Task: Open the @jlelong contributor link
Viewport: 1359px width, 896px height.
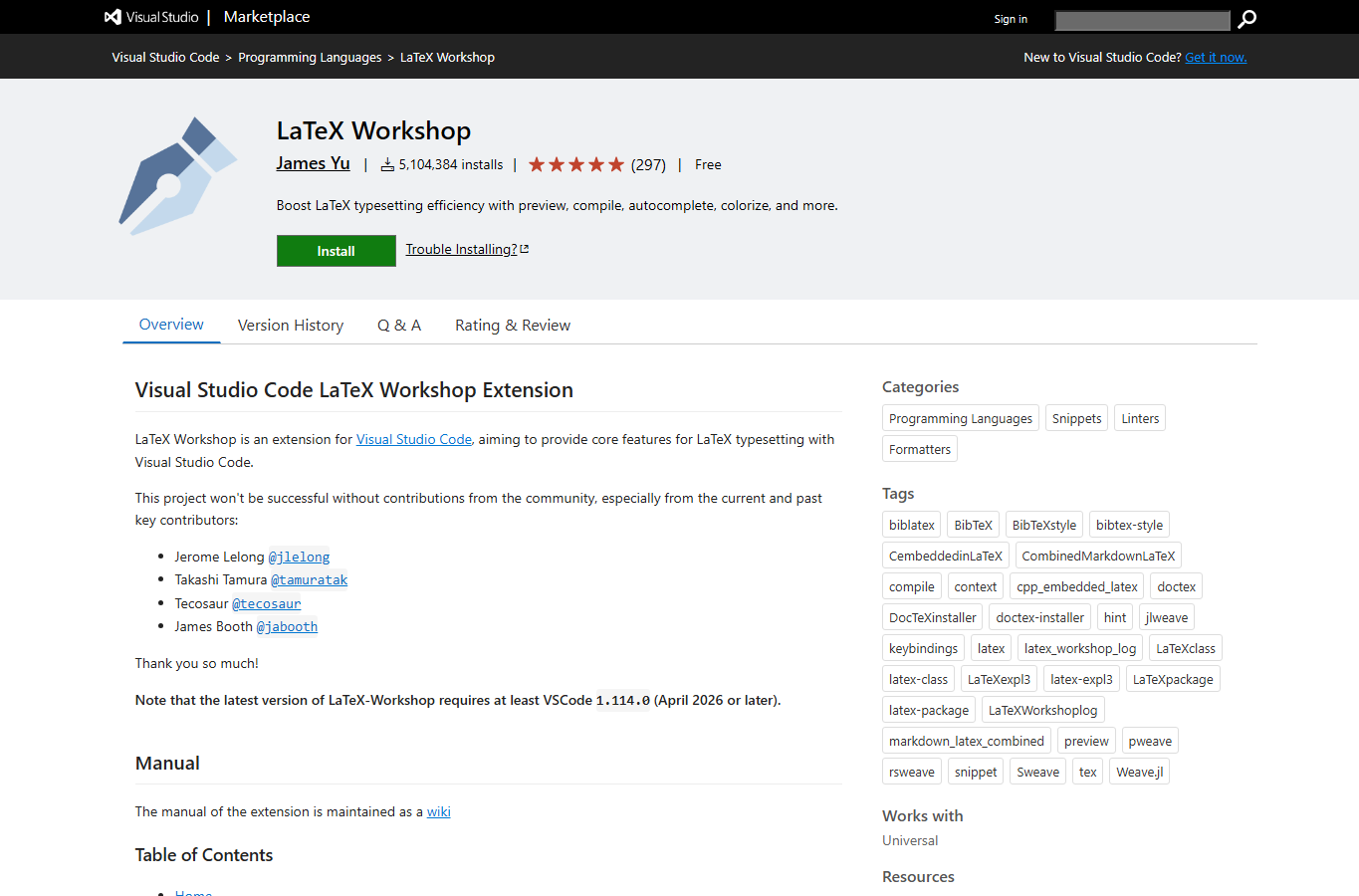Action: pos(299,557)
